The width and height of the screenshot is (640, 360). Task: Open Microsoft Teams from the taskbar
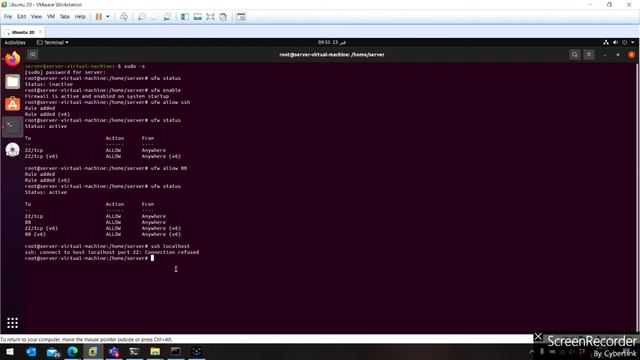(x=114, y=351)
